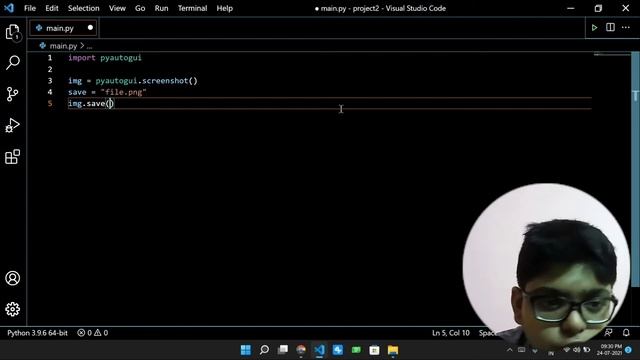
Task: Click the breadcrumb ellipsis after main.py
Action: point(89,47)
